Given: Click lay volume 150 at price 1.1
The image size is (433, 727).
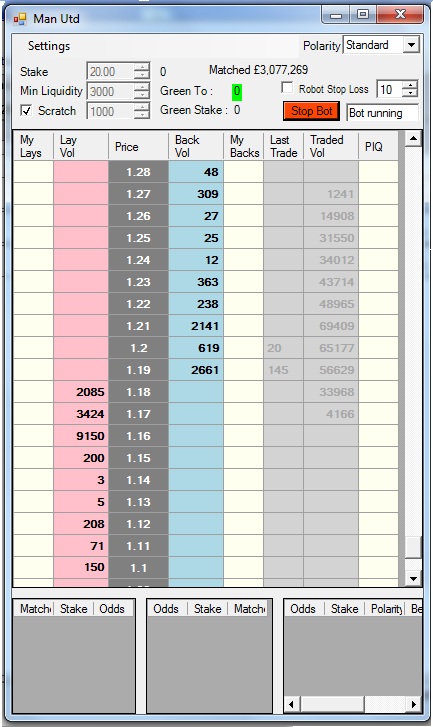Looking at the screenshot, I should tap(81, 568).
